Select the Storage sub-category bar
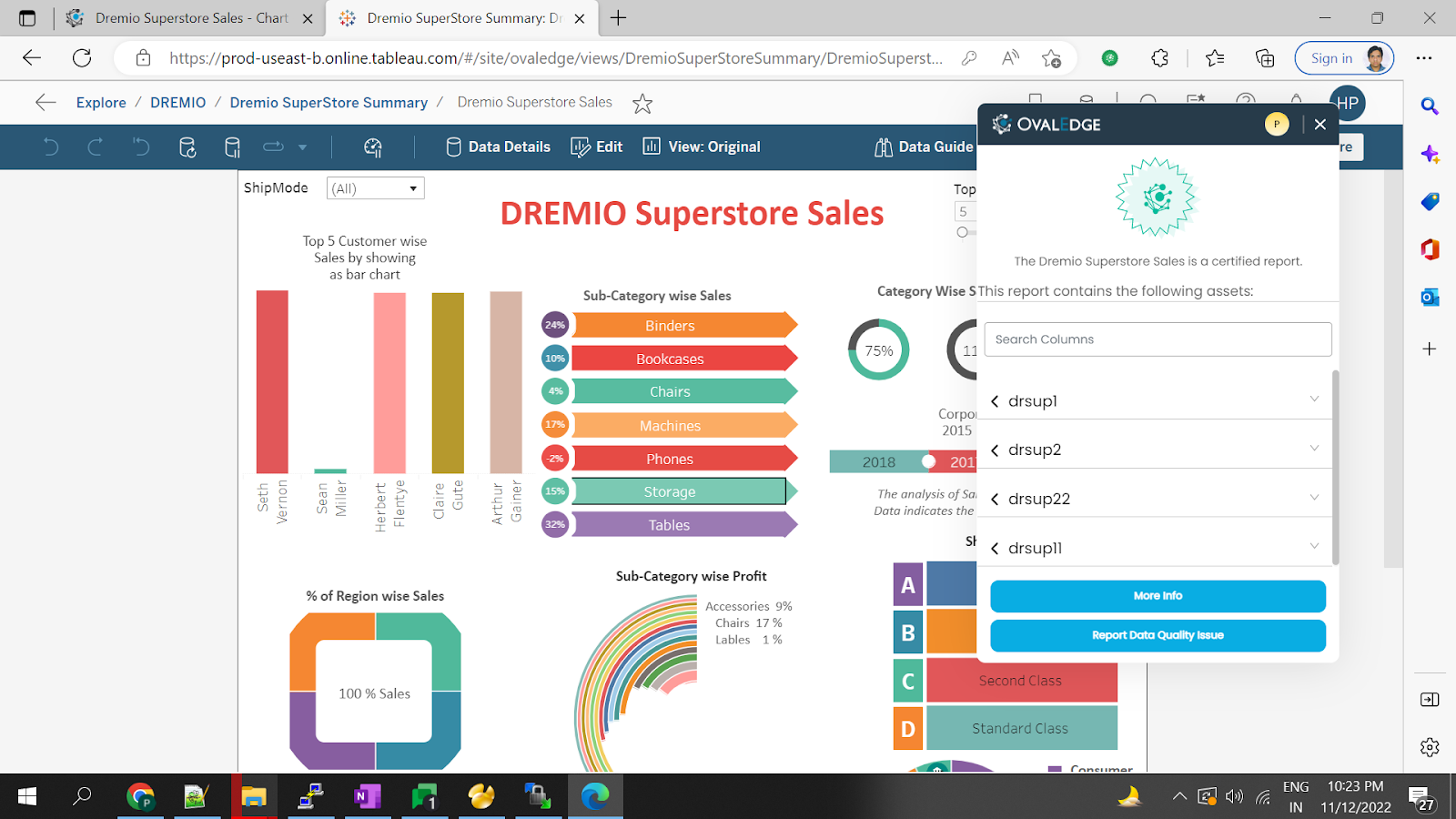Viewport: 1456px width, 819px height. tap(684, 491)
